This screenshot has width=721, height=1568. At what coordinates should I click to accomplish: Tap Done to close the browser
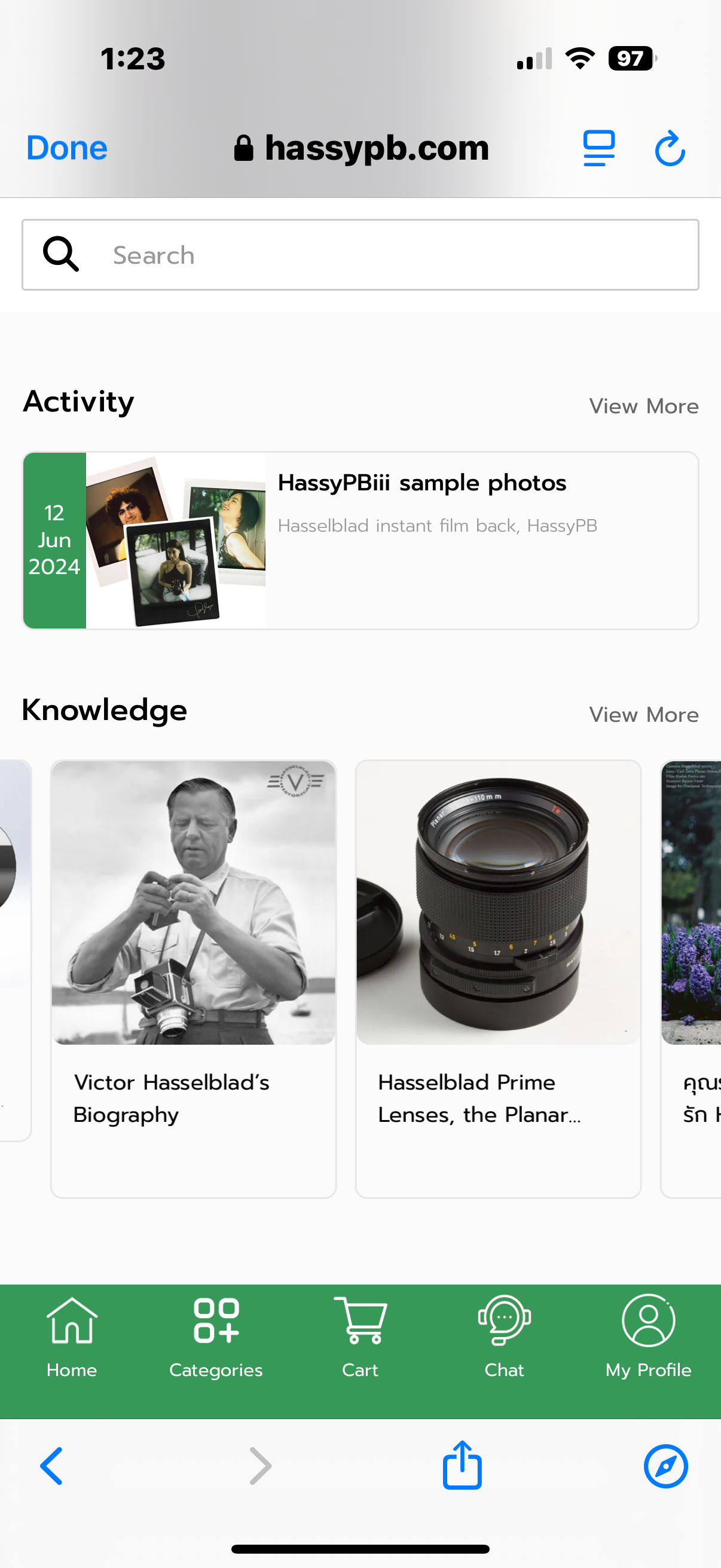click(x=67, y=148)
